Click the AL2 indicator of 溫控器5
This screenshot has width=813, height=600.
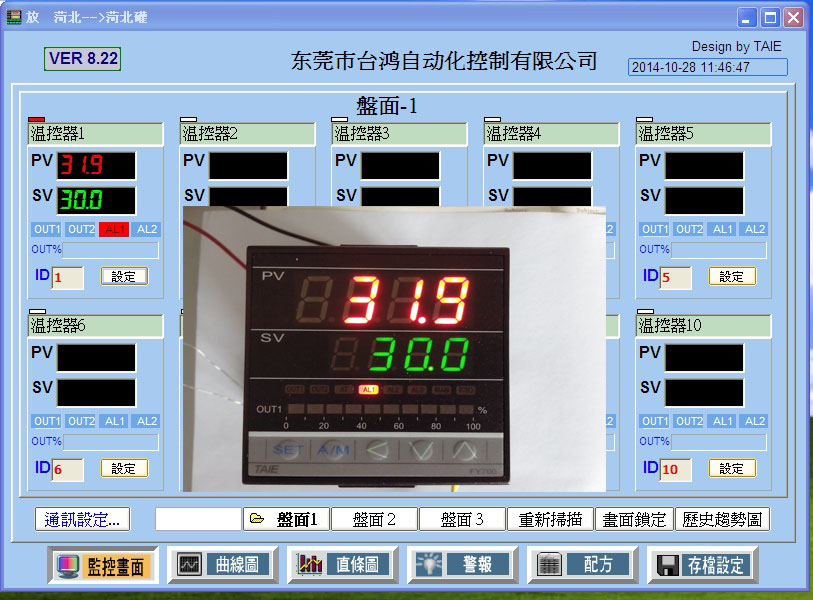pos(754,229)
